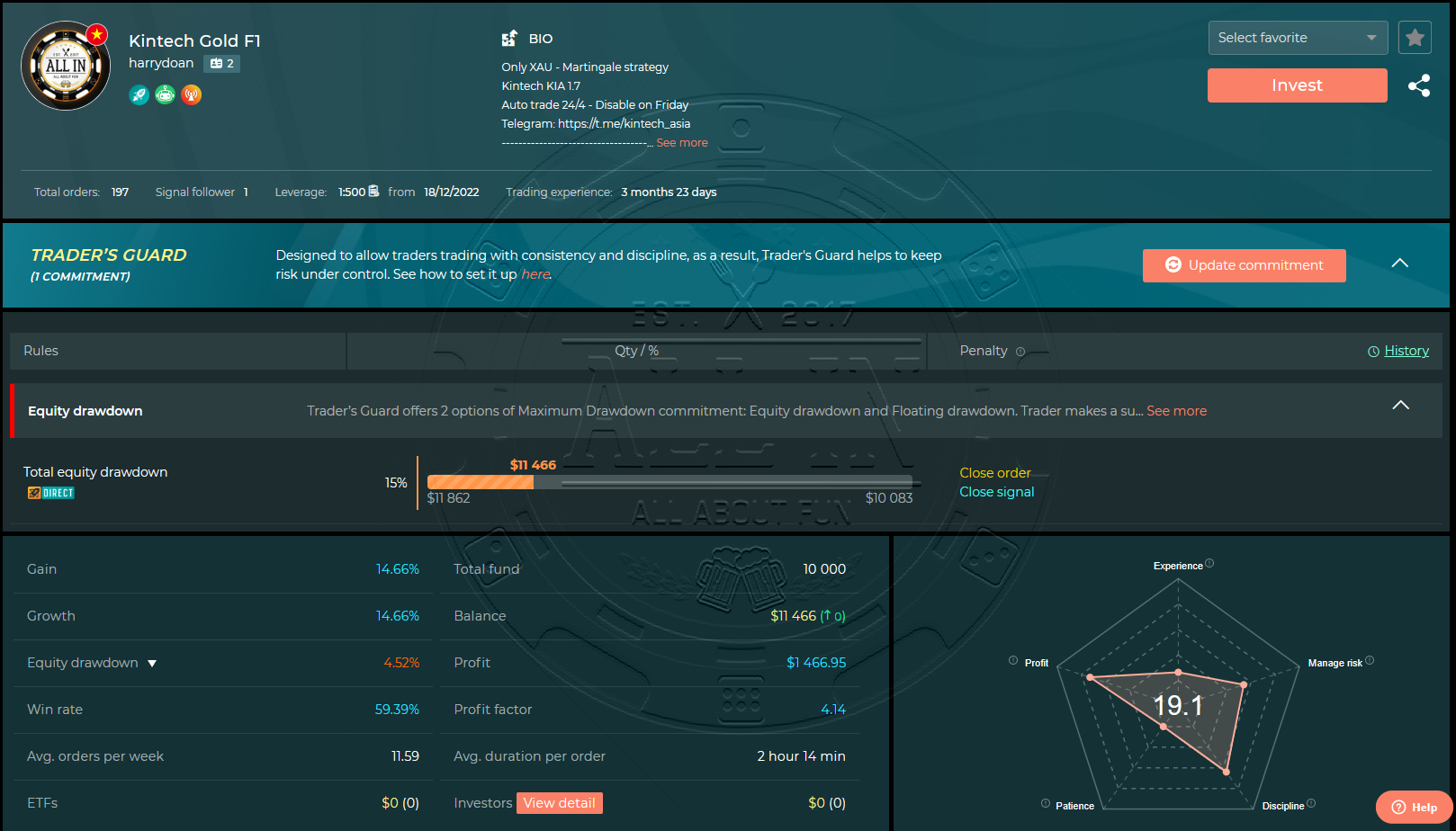
Task: Click the Equity drawdown value 4.52%
Action: (x=401, y=663)
